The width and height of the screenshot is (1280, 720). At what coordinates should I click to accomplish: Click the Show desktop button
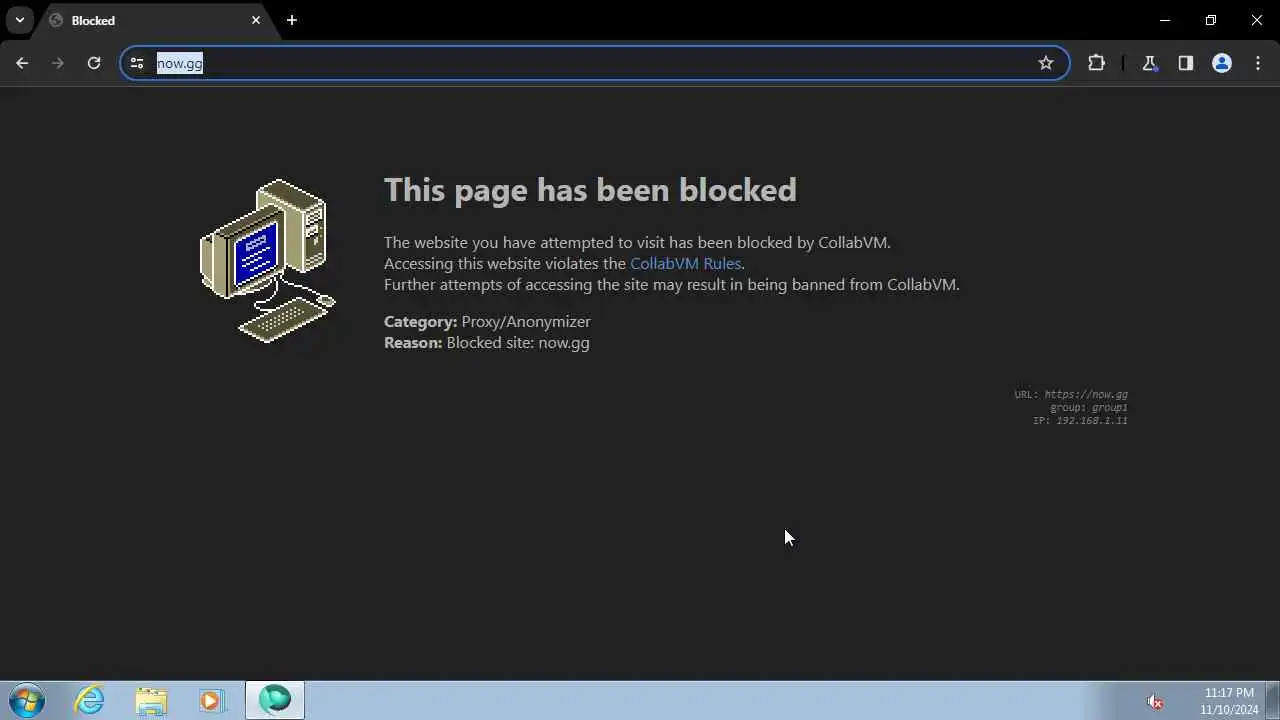pyautogui.click(x=1273, y=700)
